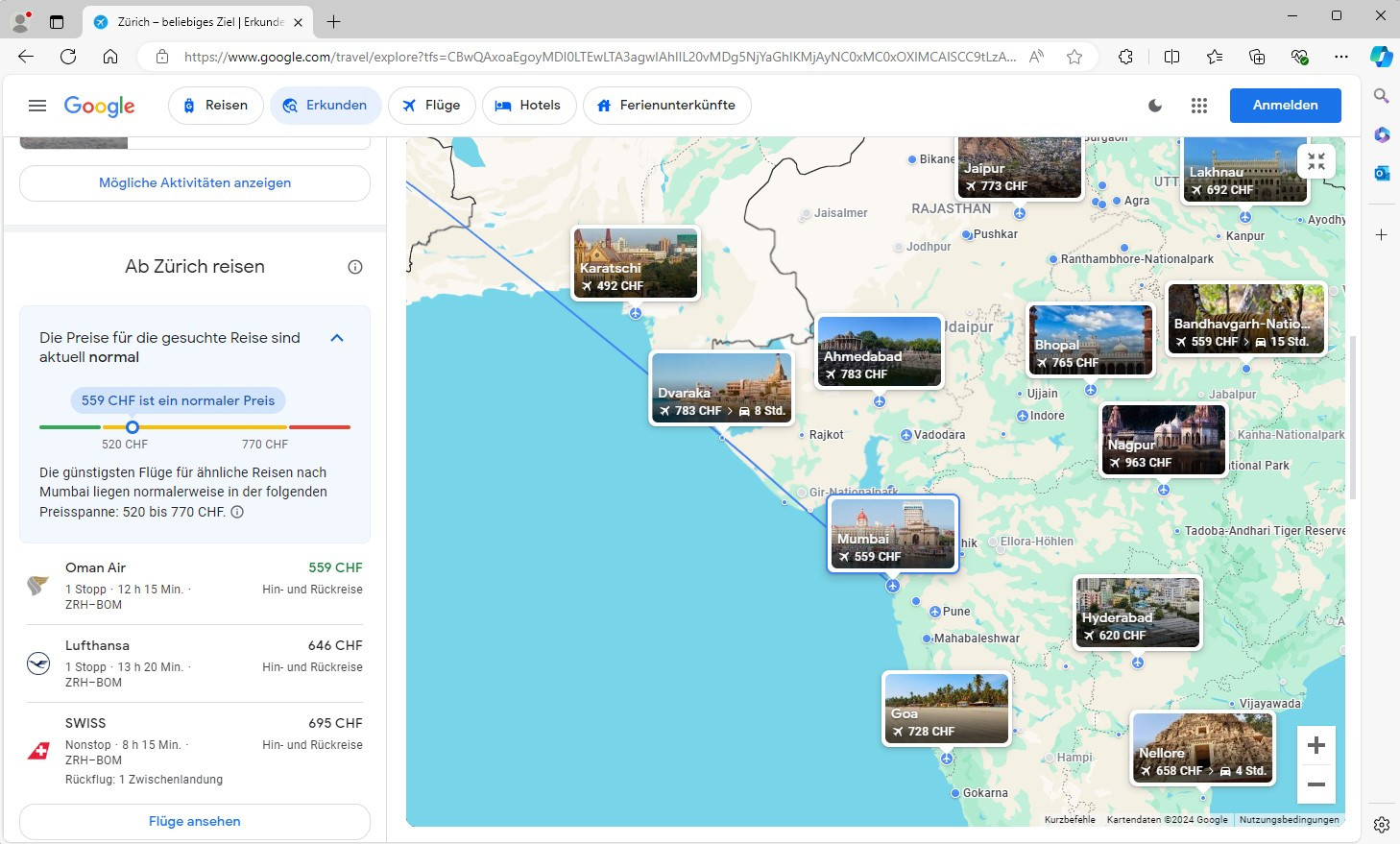Go to the Hotels tab
The image size is (1400, 844).
click(528, 106)
